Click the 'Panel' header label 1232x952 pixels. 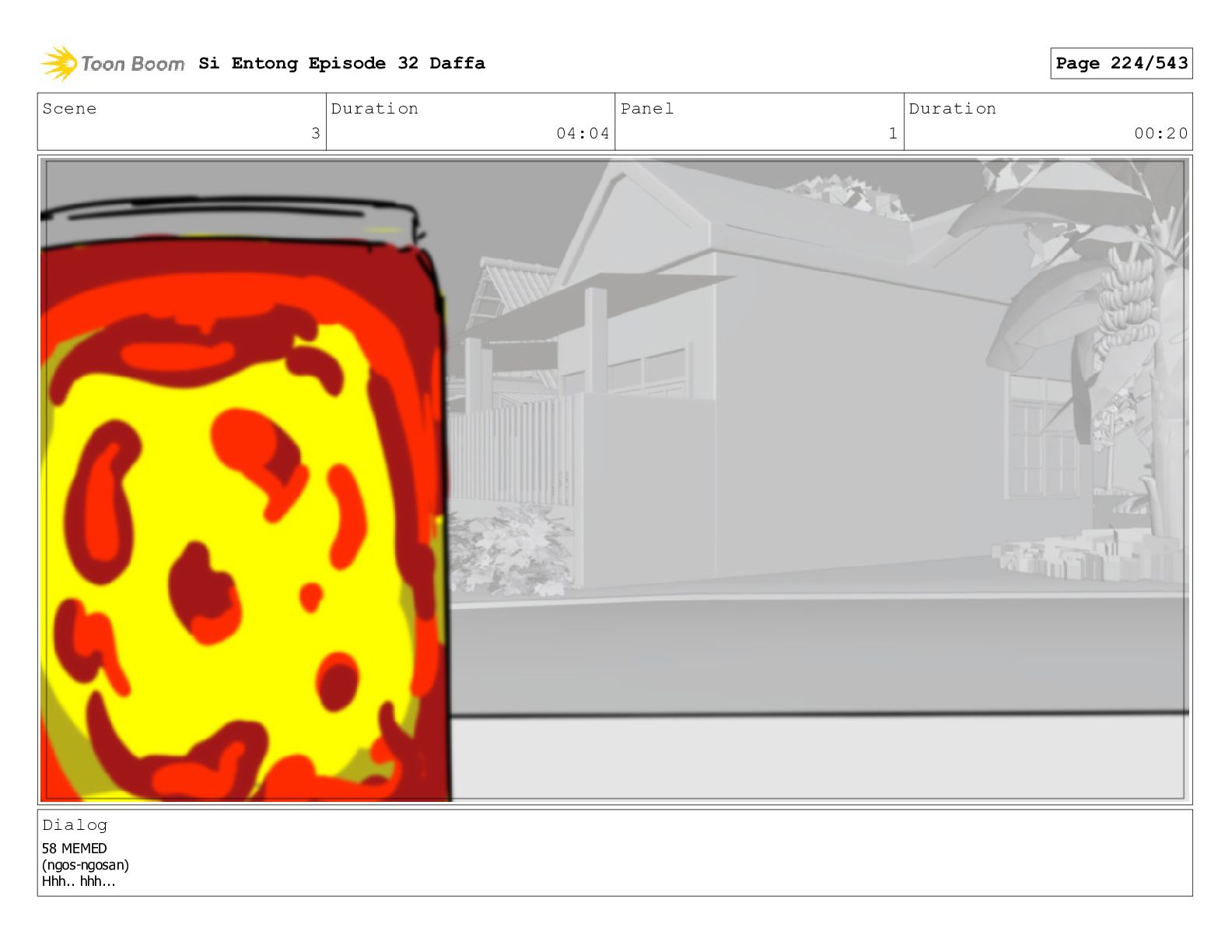(x=646, y=109)
